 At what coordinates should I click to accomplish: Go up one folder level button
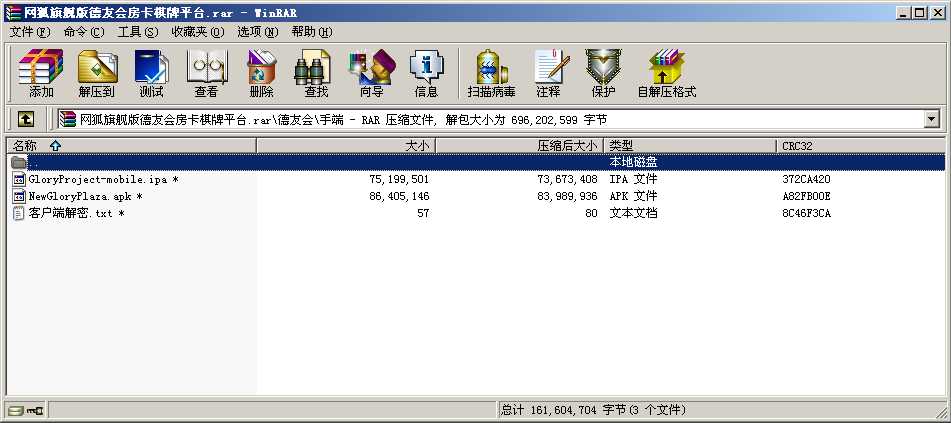(x=25, y=120)
